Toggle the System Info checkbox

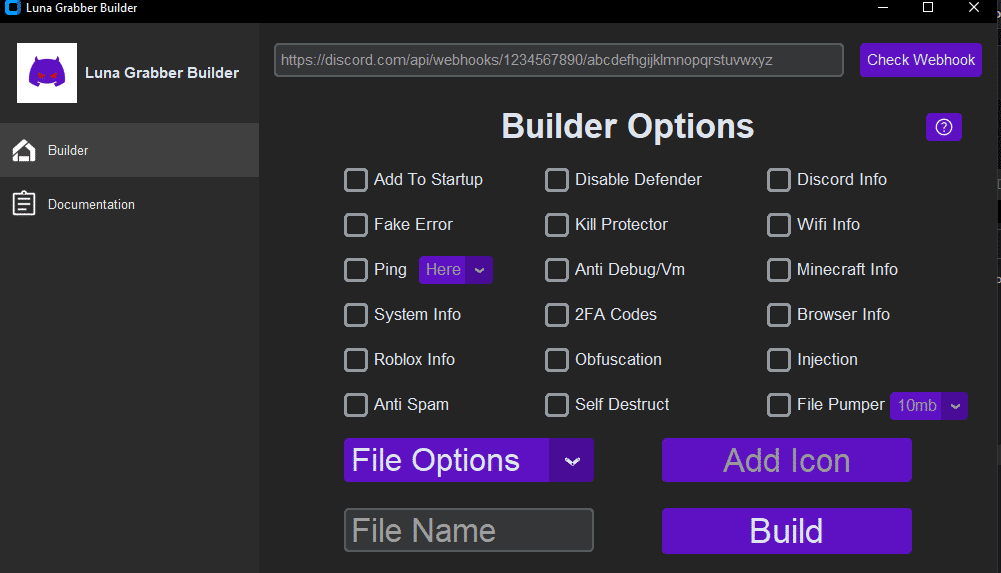pyautogui.click(x=356, y=315)
